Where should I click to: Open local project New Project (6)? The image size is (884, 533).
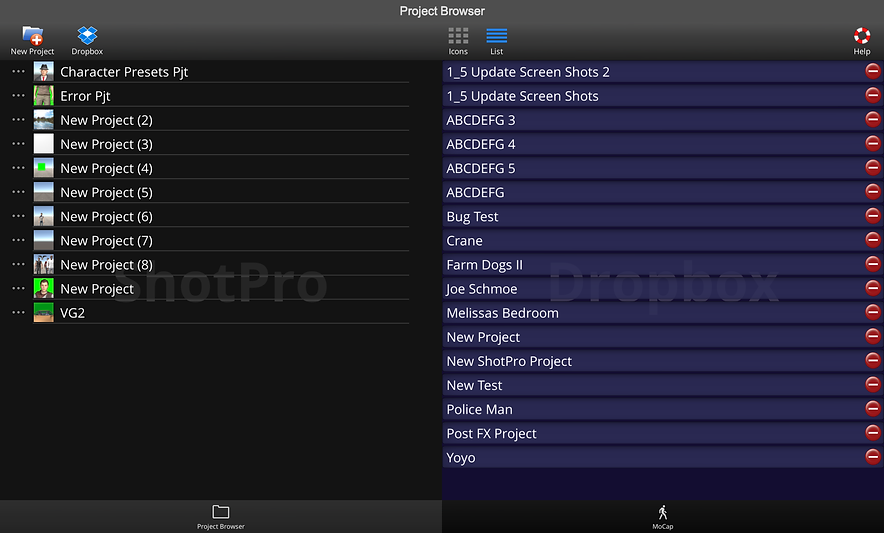107,217
